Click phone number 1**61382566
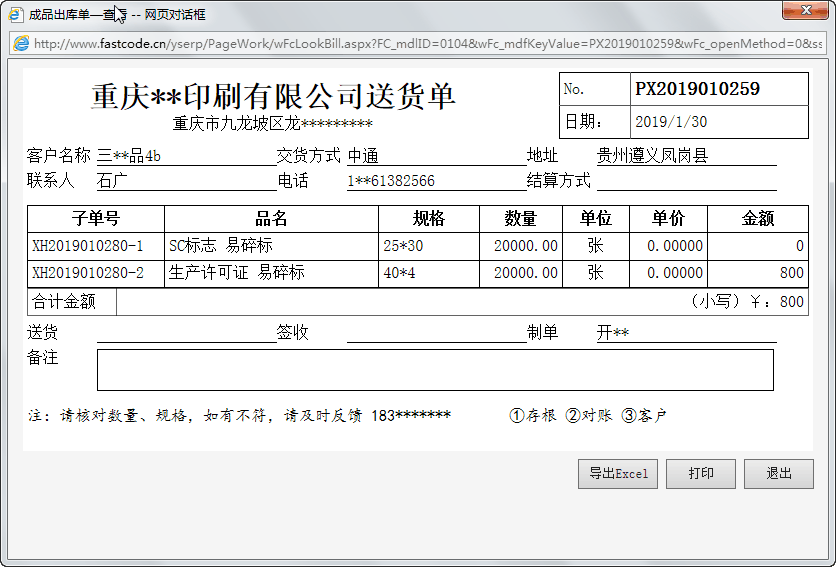 tap(391, 181)
